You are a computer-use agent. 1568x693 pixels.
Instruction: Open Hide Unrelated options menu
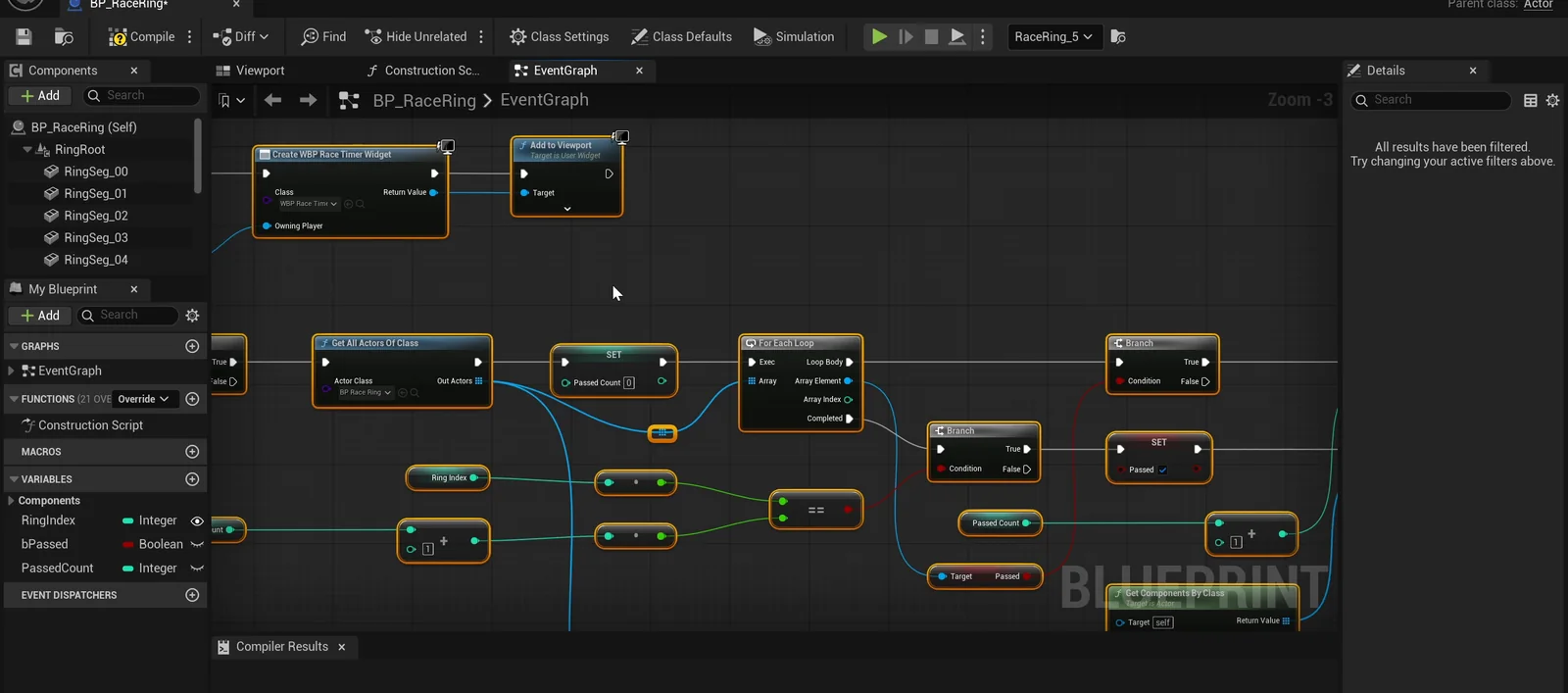481,37
